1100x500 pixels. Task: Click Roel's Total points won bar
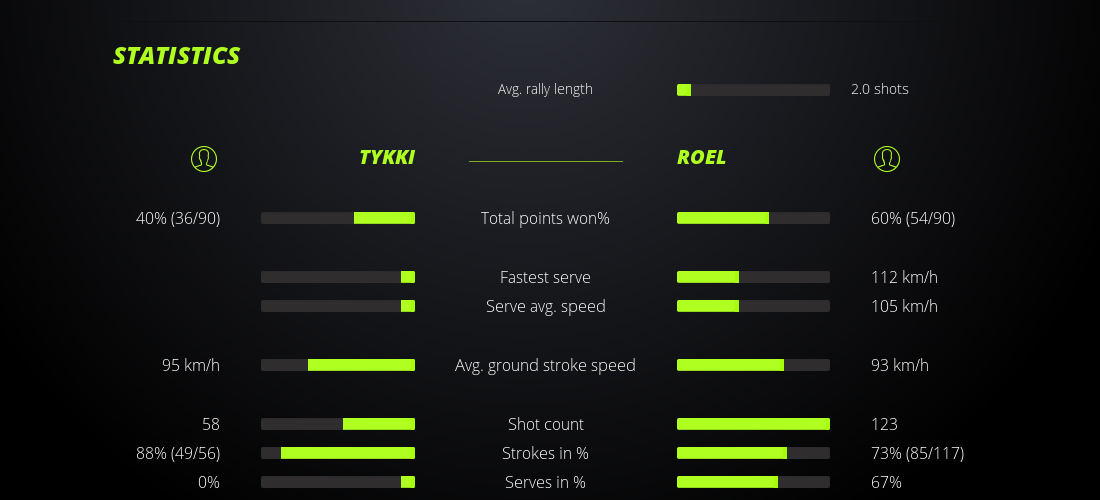point(753,218)
